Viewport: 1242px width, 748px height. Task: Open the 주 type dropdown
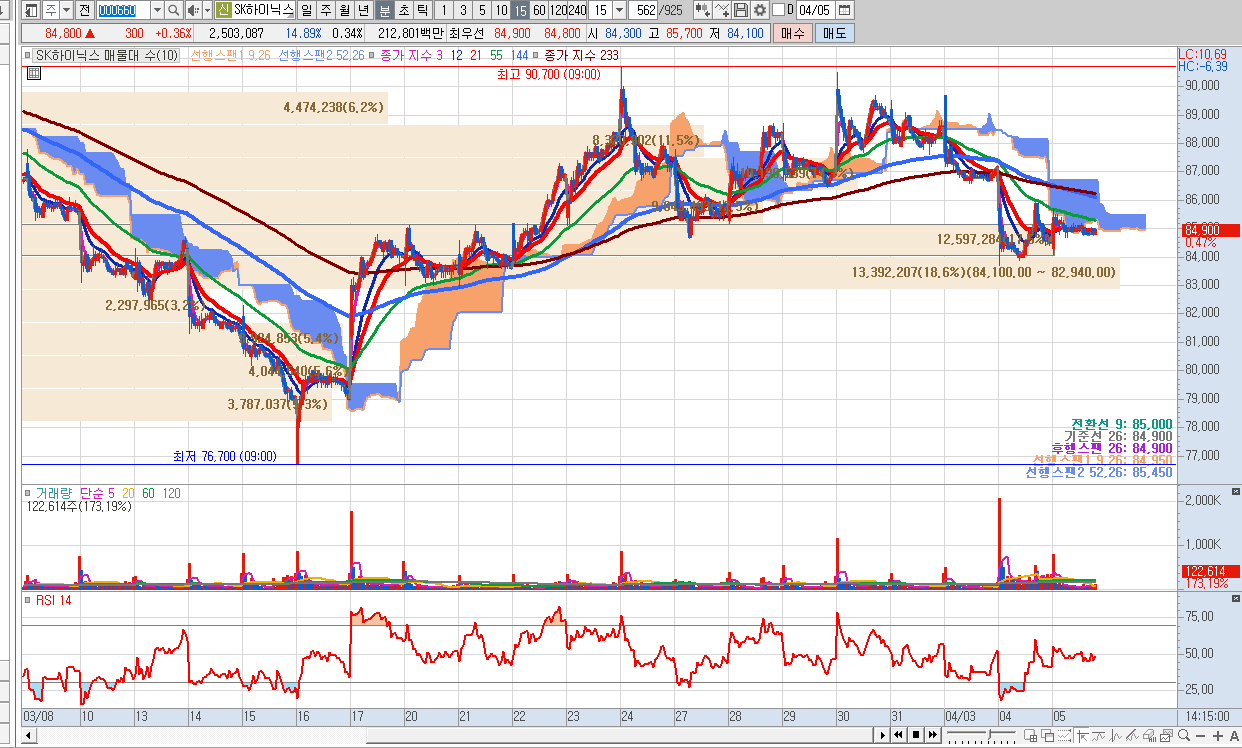66,10
